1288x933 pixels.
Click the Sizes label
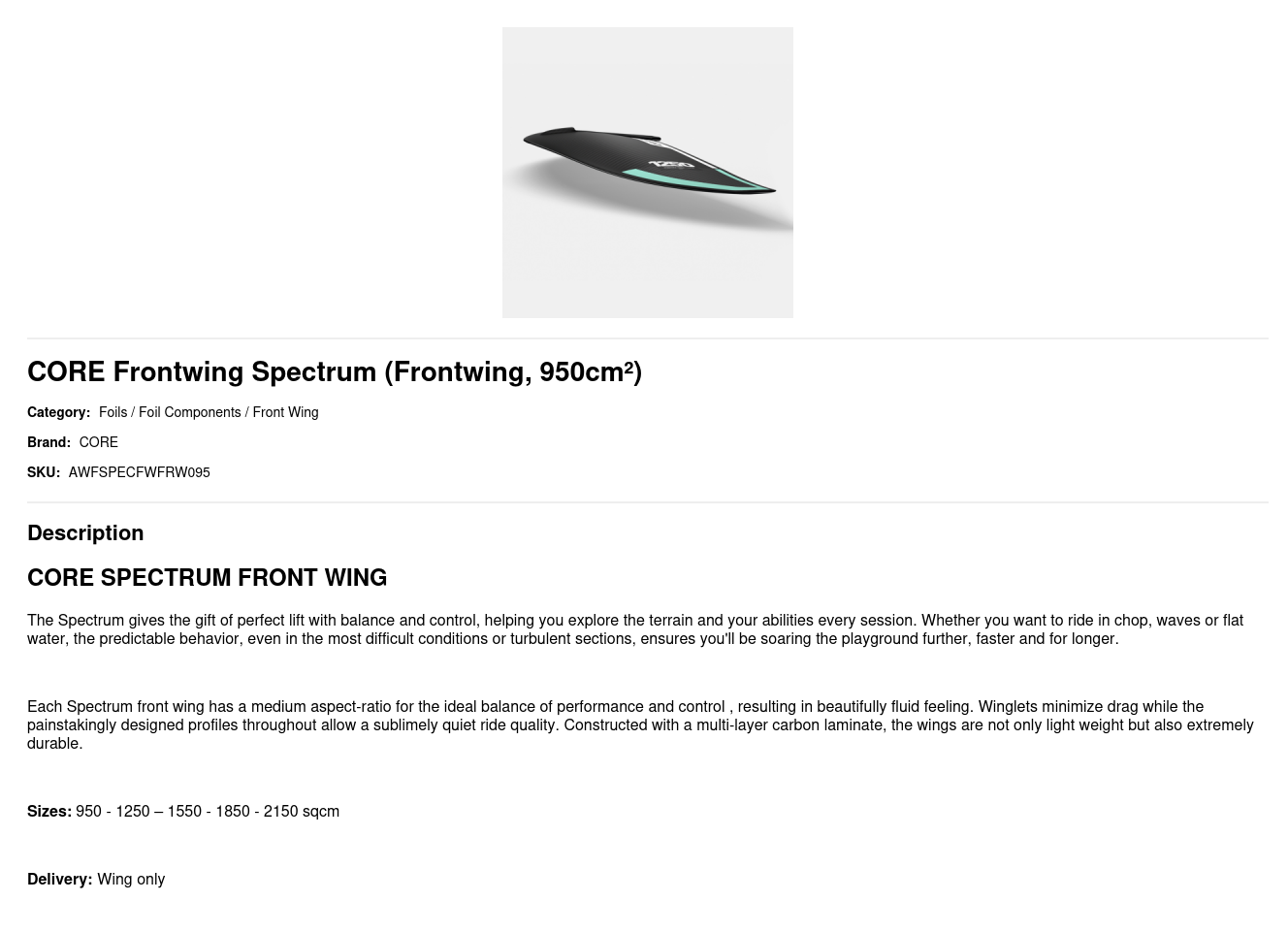(48, 812)
